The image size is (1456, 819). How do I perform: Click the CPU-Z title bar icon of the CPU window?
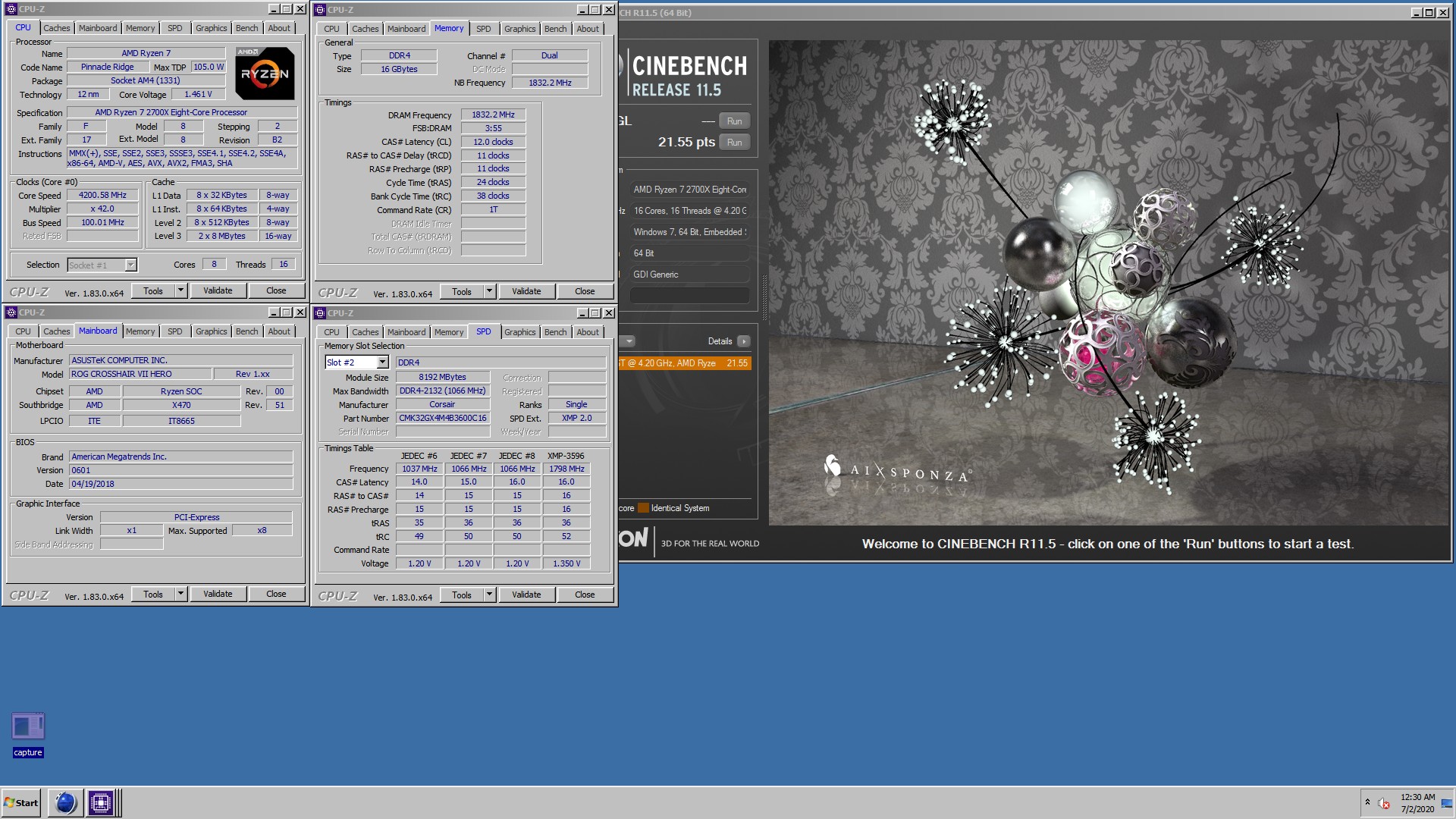coord(11,9)
